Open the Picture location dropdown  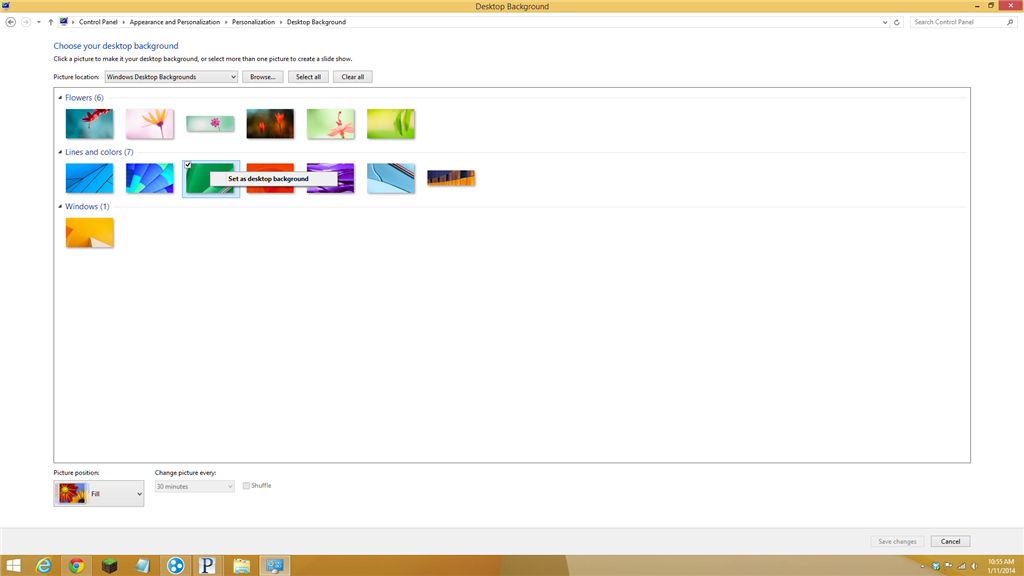pos(170,76)
